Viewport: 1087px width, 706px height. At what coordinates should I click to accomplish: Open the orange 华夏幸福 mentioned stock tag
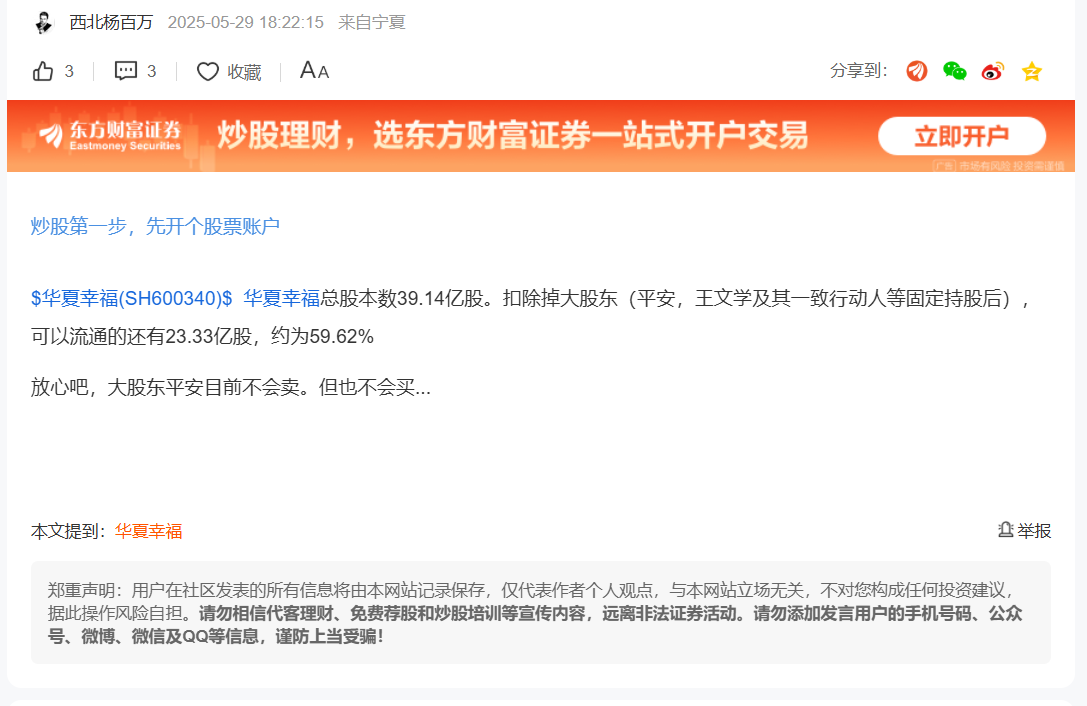(148, 531)
